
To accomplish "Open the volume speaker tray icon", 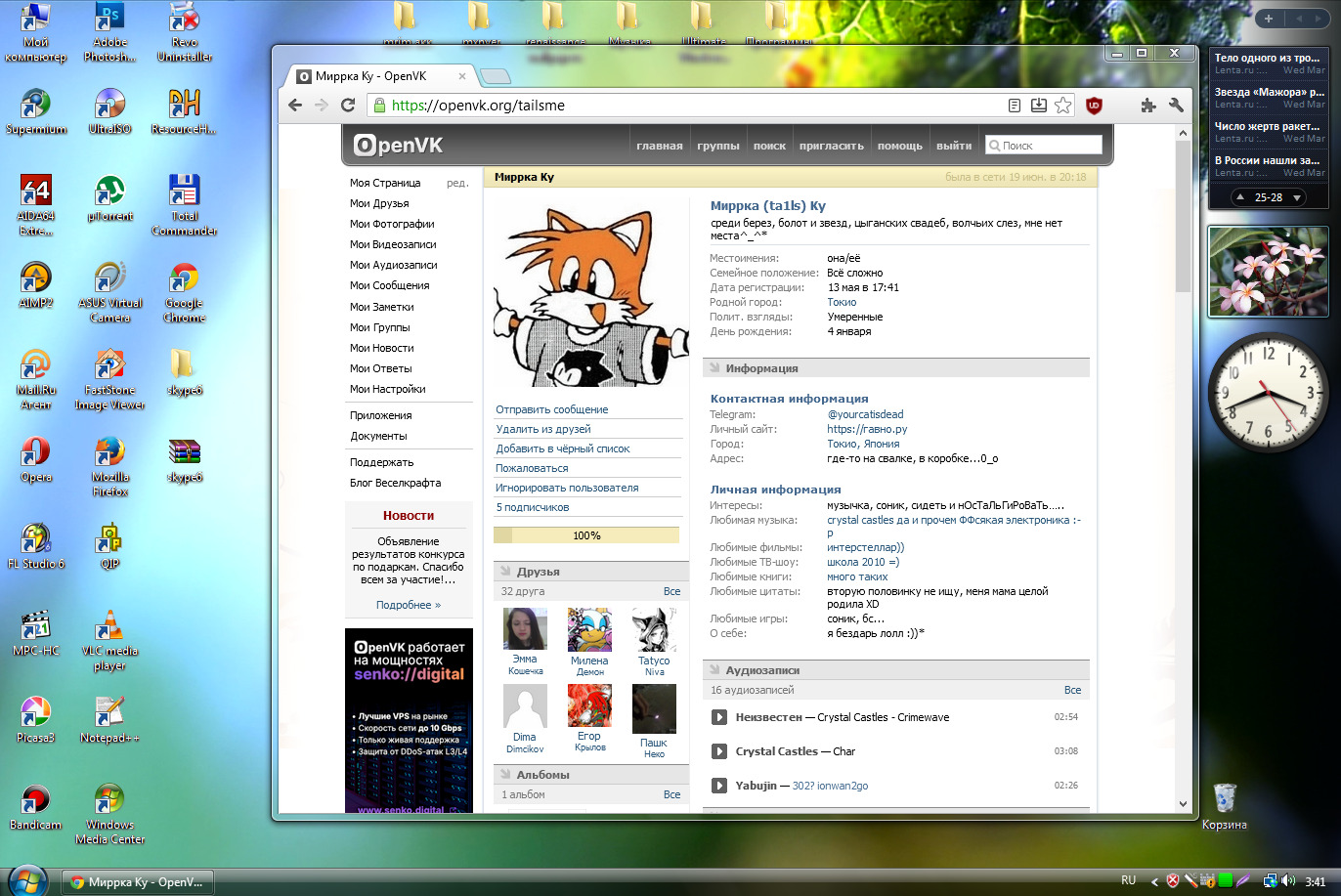I will point(1288,880).
